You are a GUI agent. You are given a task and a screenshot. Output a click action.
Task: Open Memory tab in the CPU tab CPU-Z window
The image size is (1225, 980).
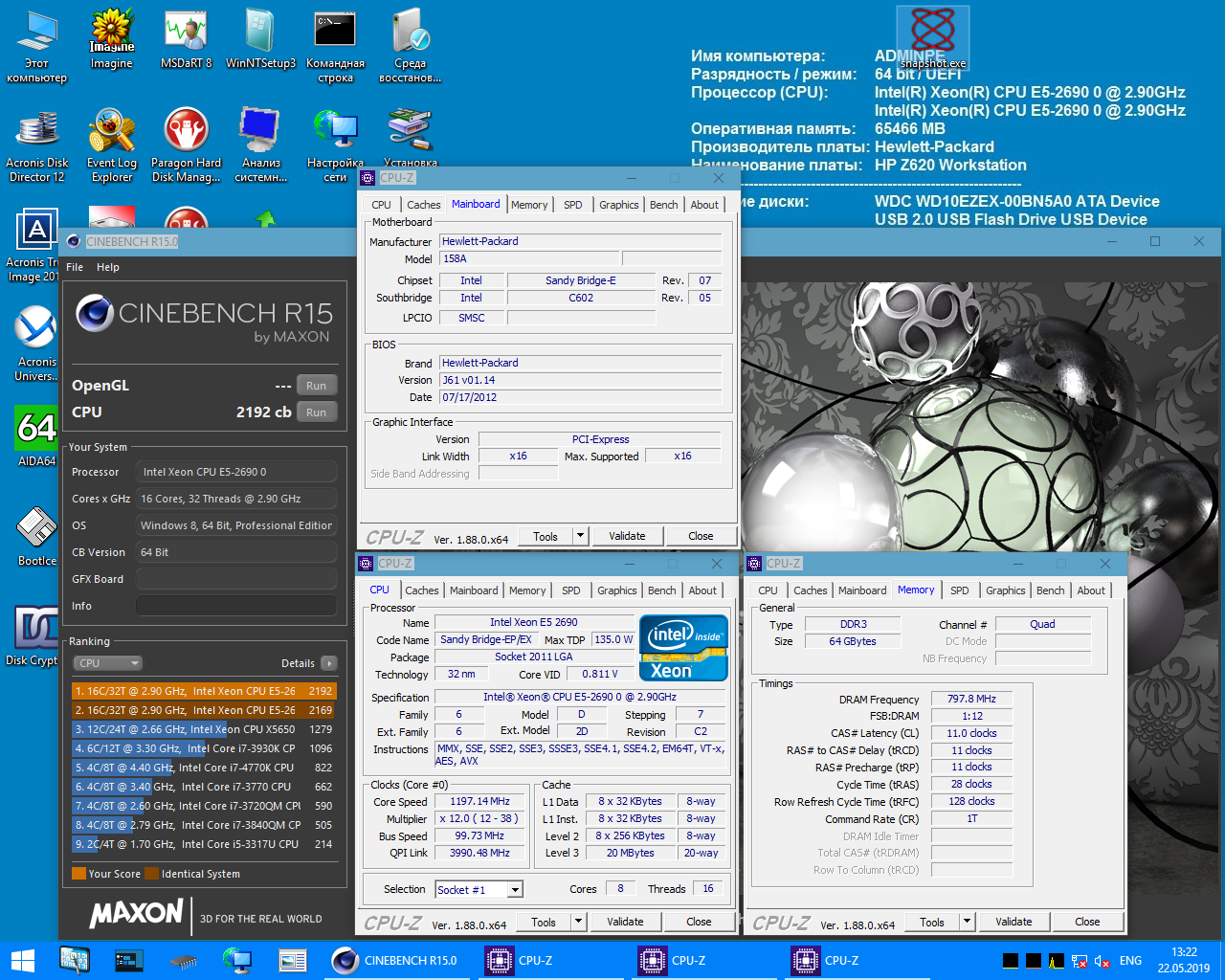tap(527, 590)
